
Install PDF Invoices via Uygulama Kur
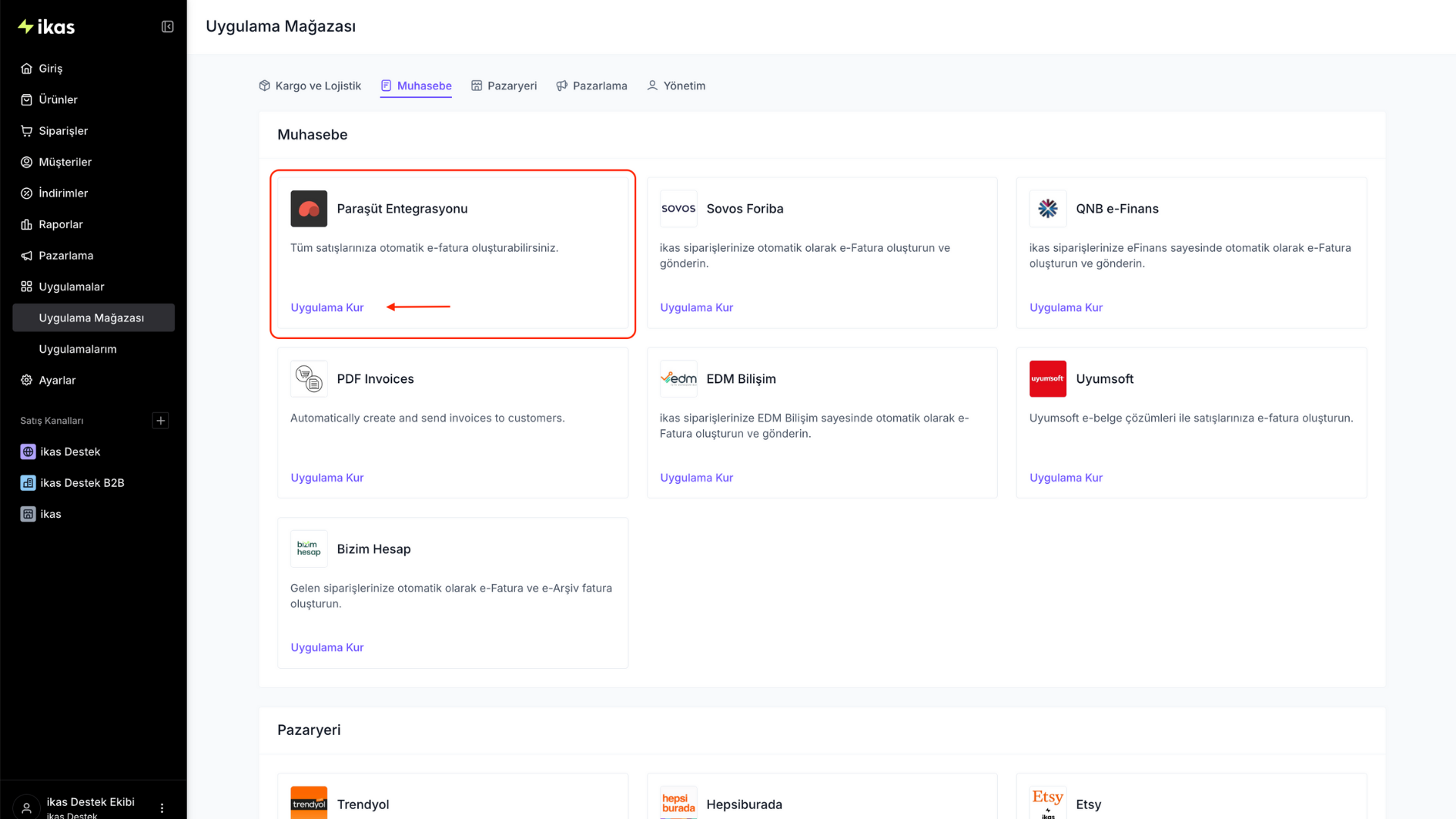coord(327,478)
